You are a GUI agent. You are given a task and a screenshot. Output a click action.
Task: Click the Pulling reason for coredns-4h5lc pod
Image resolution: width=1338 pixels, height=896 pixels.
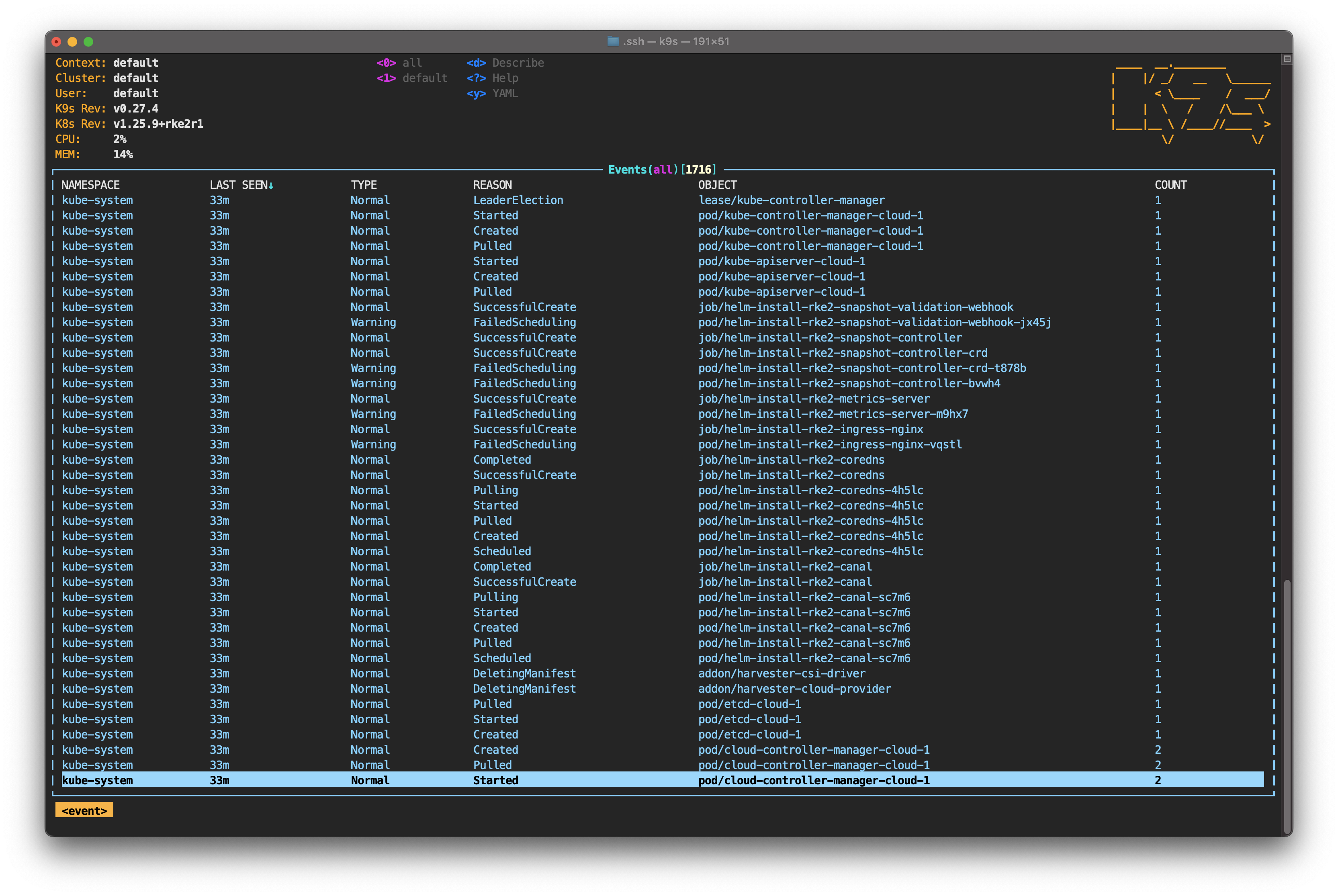[495, 490]
